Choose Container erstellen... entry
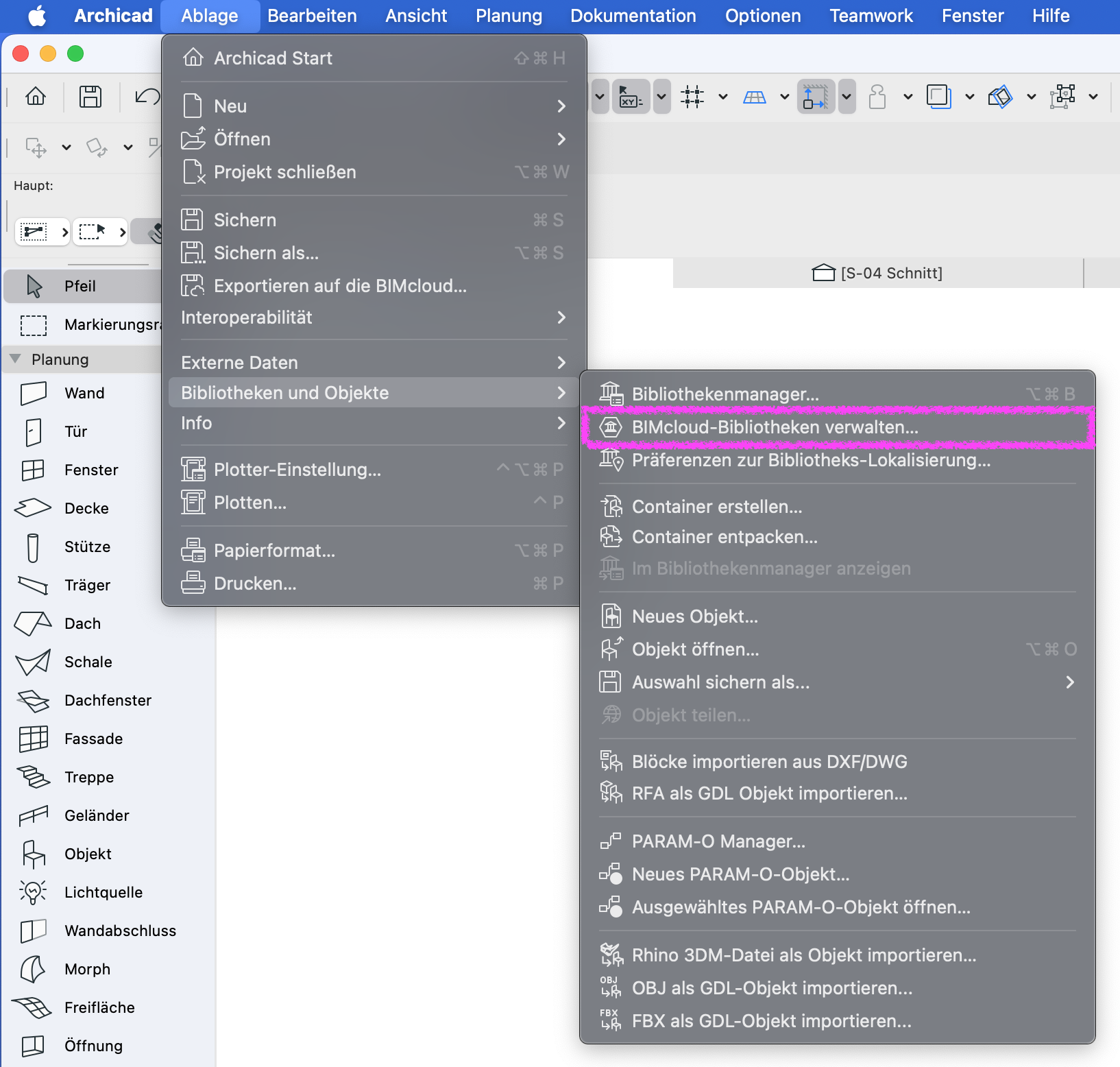1120x1067 pixels. click(x=838, y=507)
